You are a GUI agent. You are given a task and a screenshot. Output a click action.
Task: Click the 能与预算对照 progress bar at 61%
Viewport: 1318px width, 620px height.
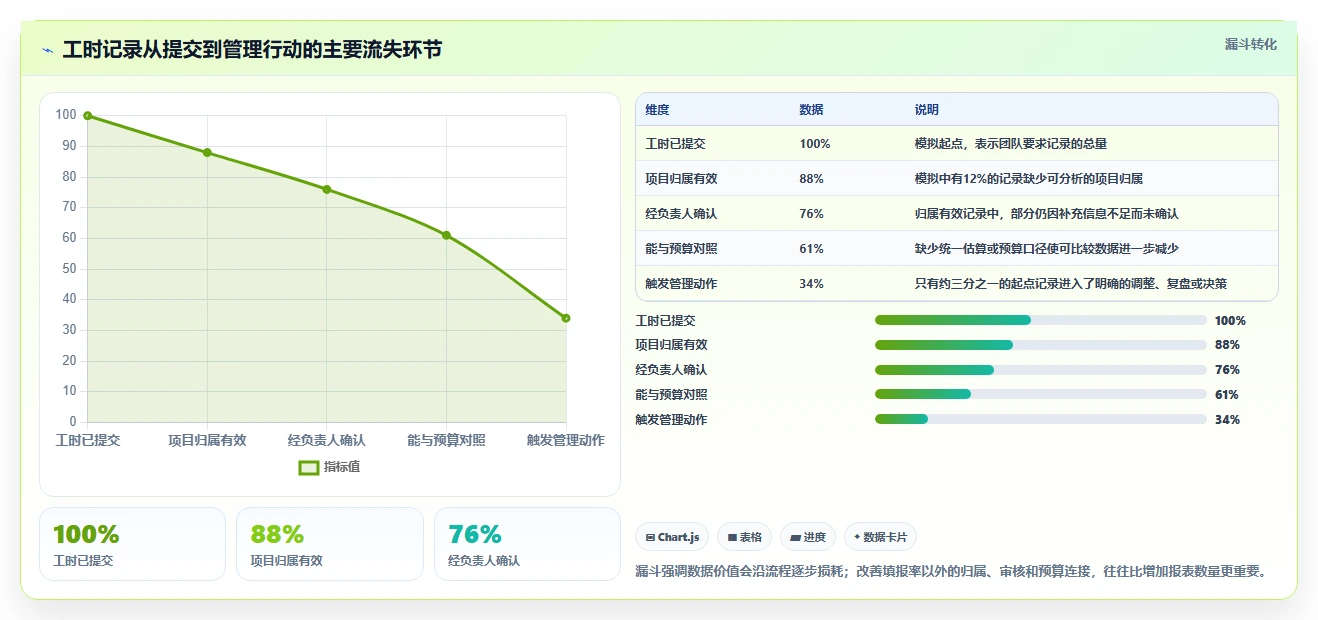click(x=1041, y=394)
